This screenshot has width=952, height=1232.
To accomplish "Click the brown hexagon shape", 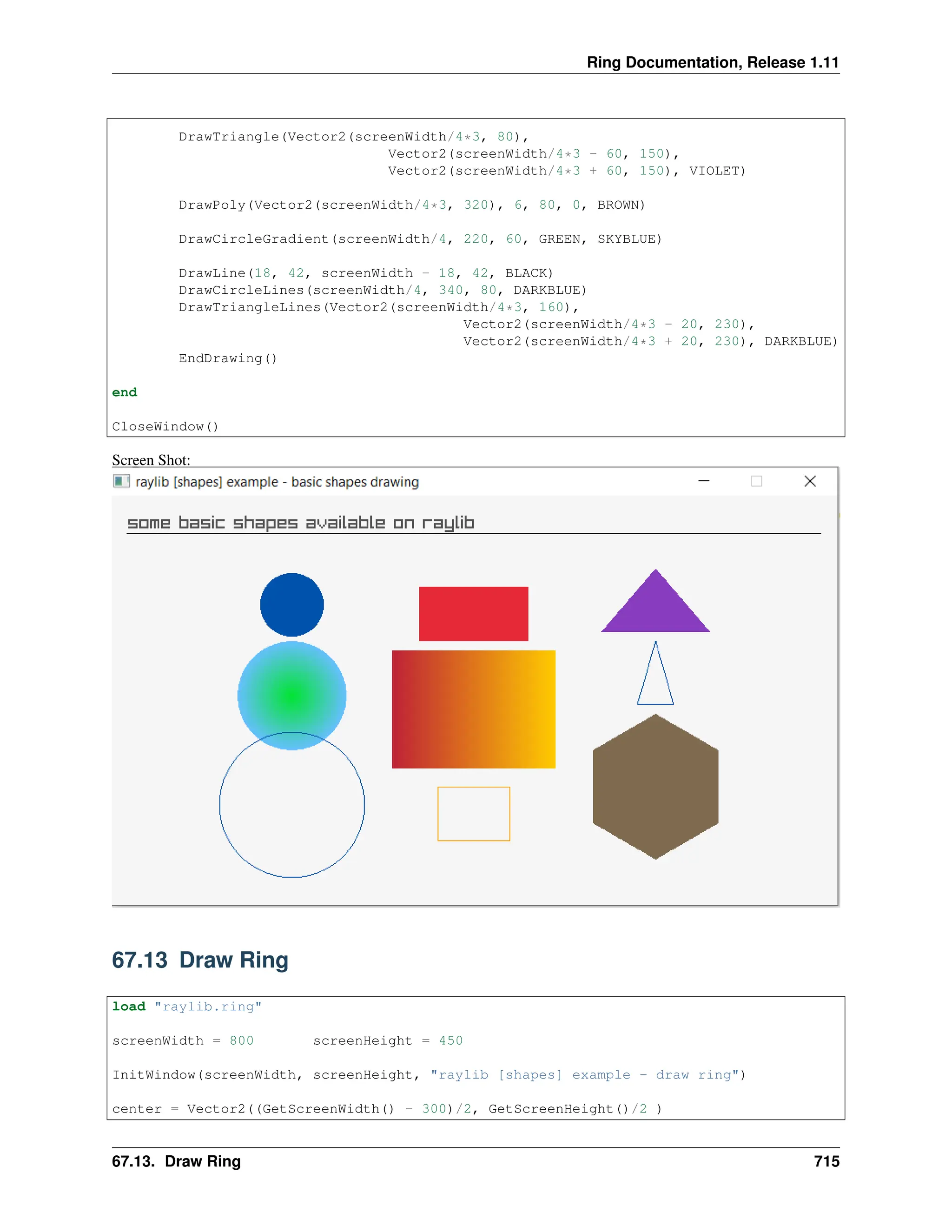I will pos(655,787).
